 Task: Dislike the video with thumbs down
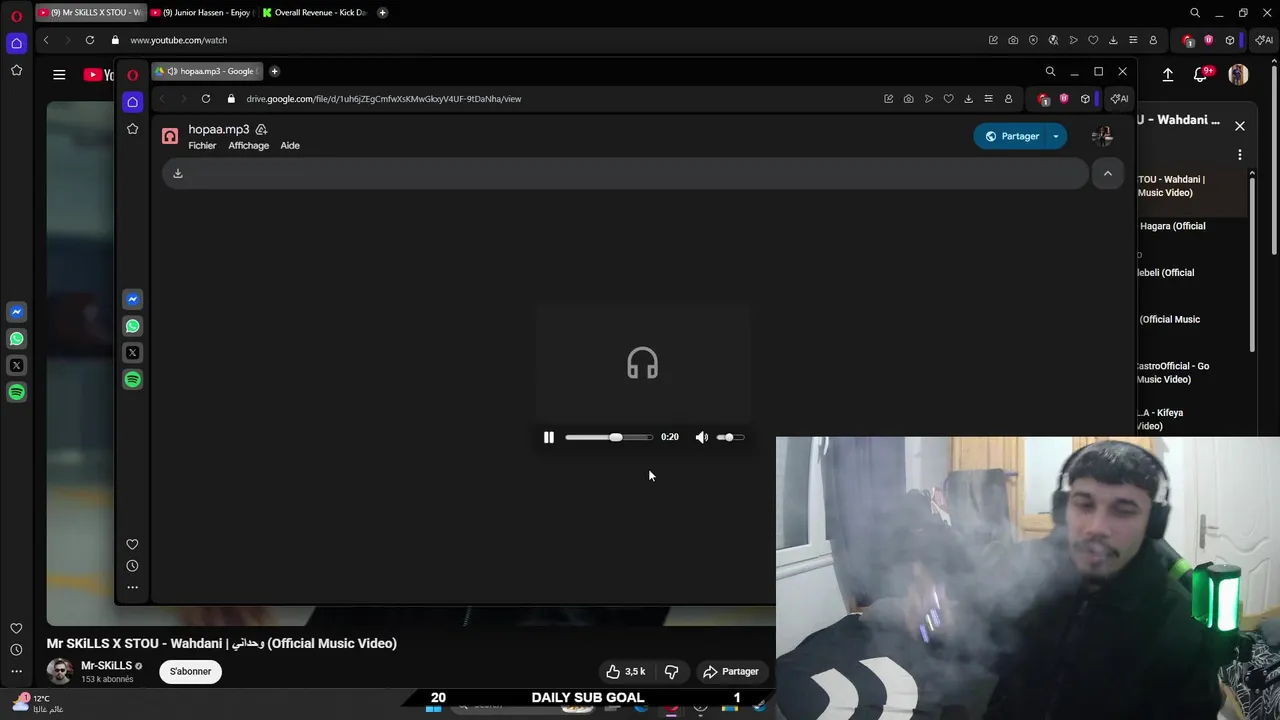pos(672,672)
